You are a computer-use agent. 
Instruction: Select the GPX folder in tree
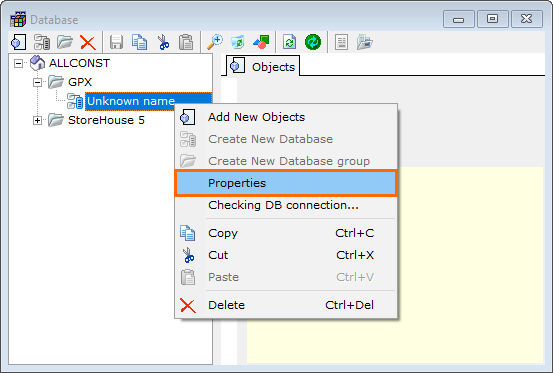point(80,82)
